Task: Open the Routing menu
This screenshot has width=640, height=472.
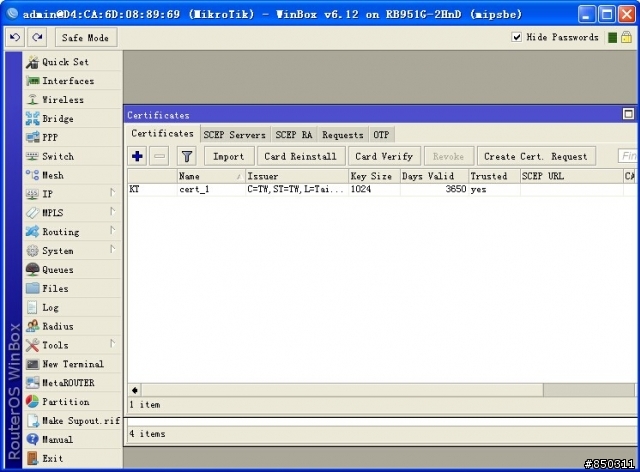Action: click(x=73, y=232)
